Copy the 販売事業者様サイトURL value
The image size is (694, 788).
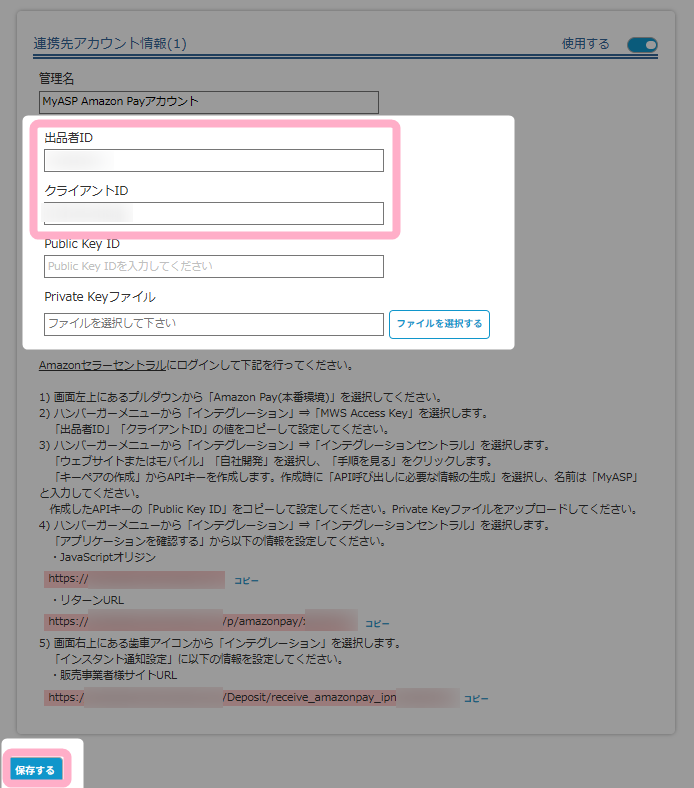[476, 699]
